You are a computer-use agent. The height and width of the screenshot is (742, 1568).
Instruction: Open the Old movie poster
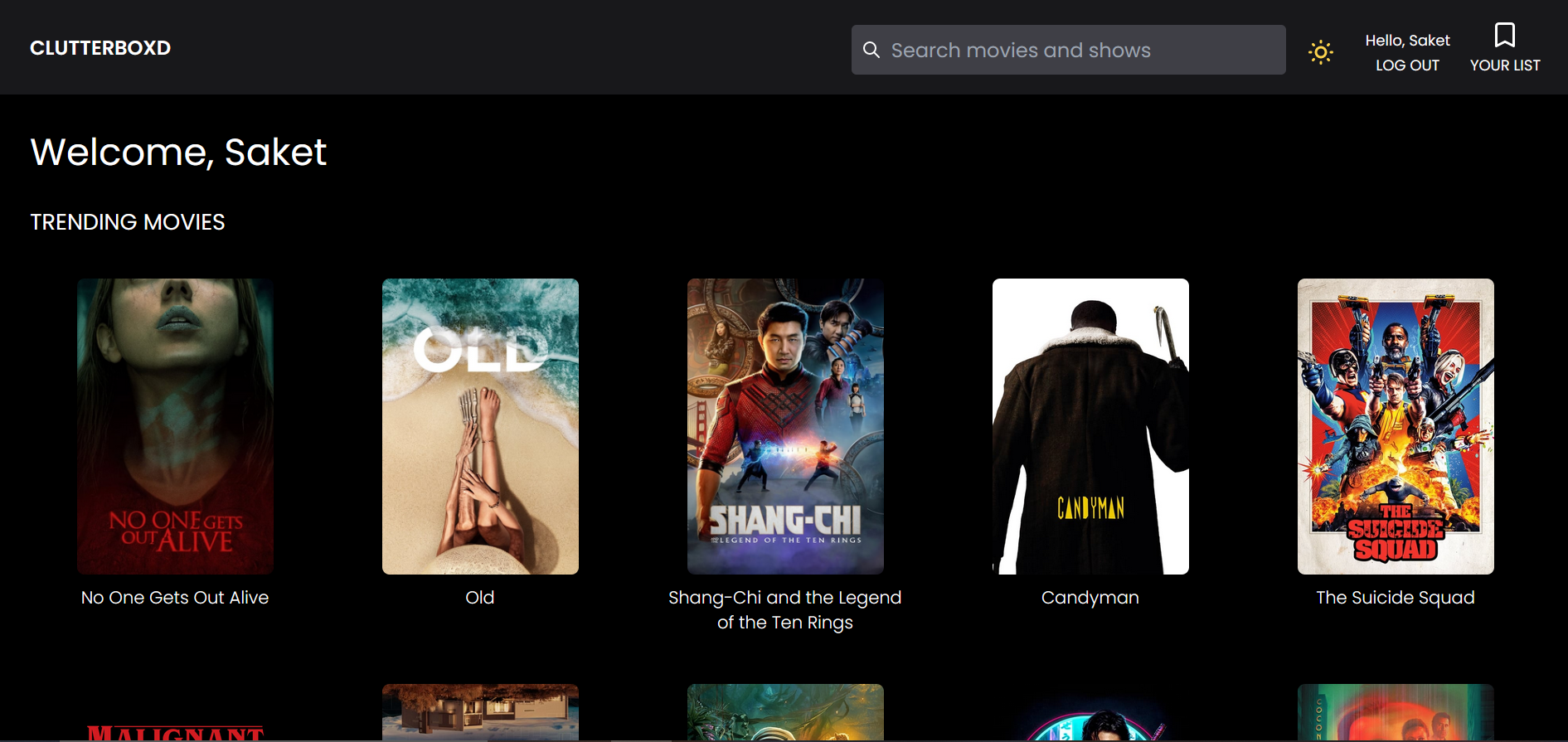(x=480, y=426)
